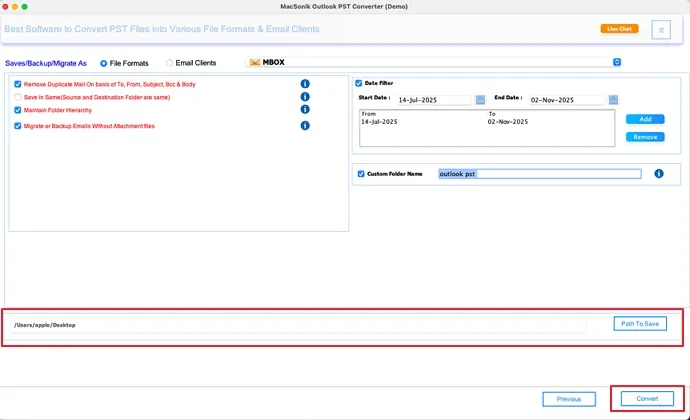The width and height of the screenshot is (690, 420).
Task: Toggle Maintain Folder Hierarchy checkbox
Action: [x=18, y=110]
